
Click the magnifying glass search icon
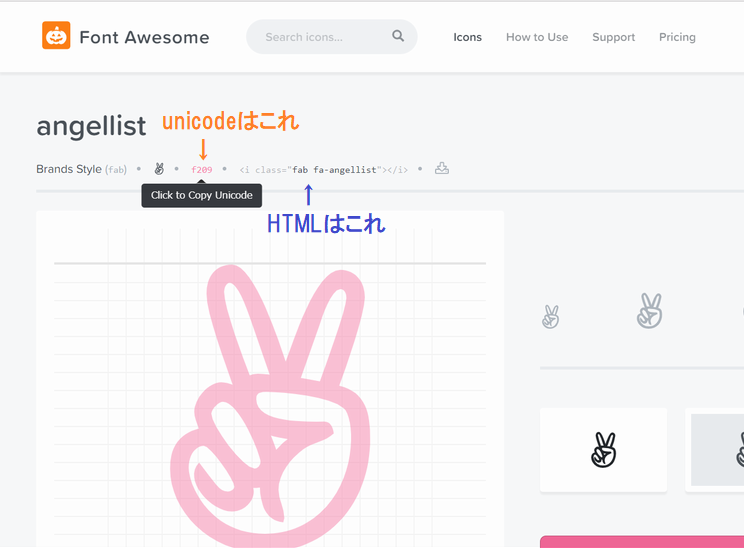[x=398, y=36]
